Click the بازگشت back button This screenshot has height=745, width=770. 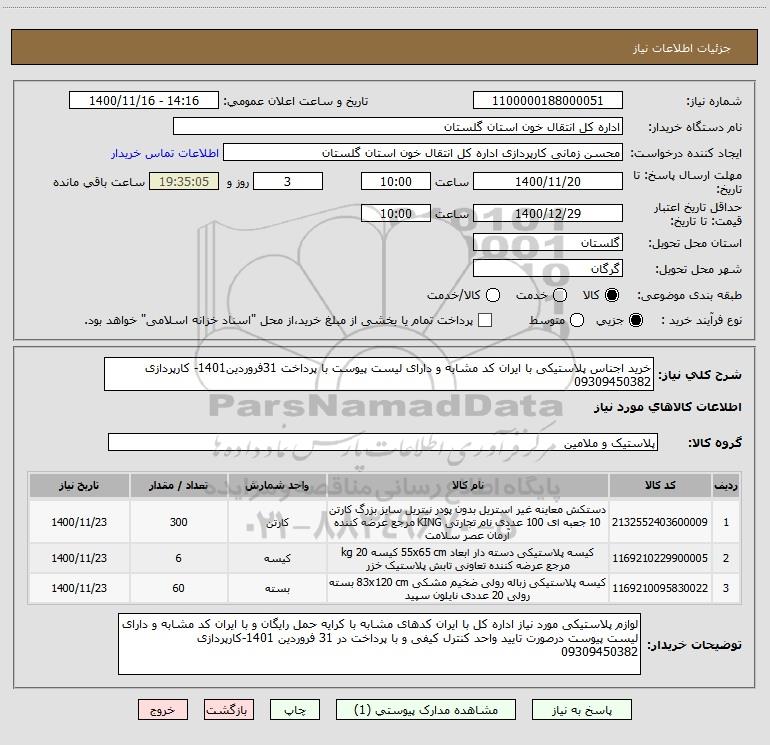(229, 710)
